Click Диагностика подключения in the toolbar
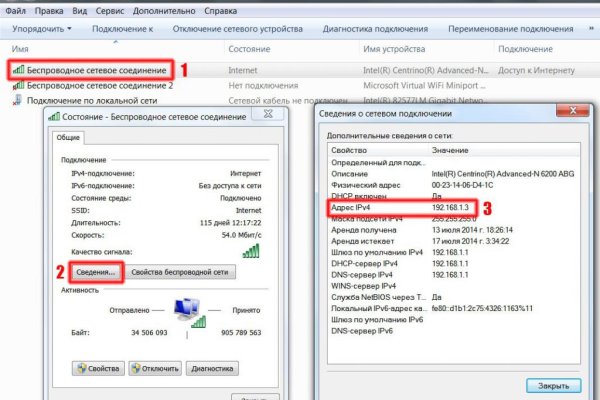The image size is (600, 400). tap(379, 29)
